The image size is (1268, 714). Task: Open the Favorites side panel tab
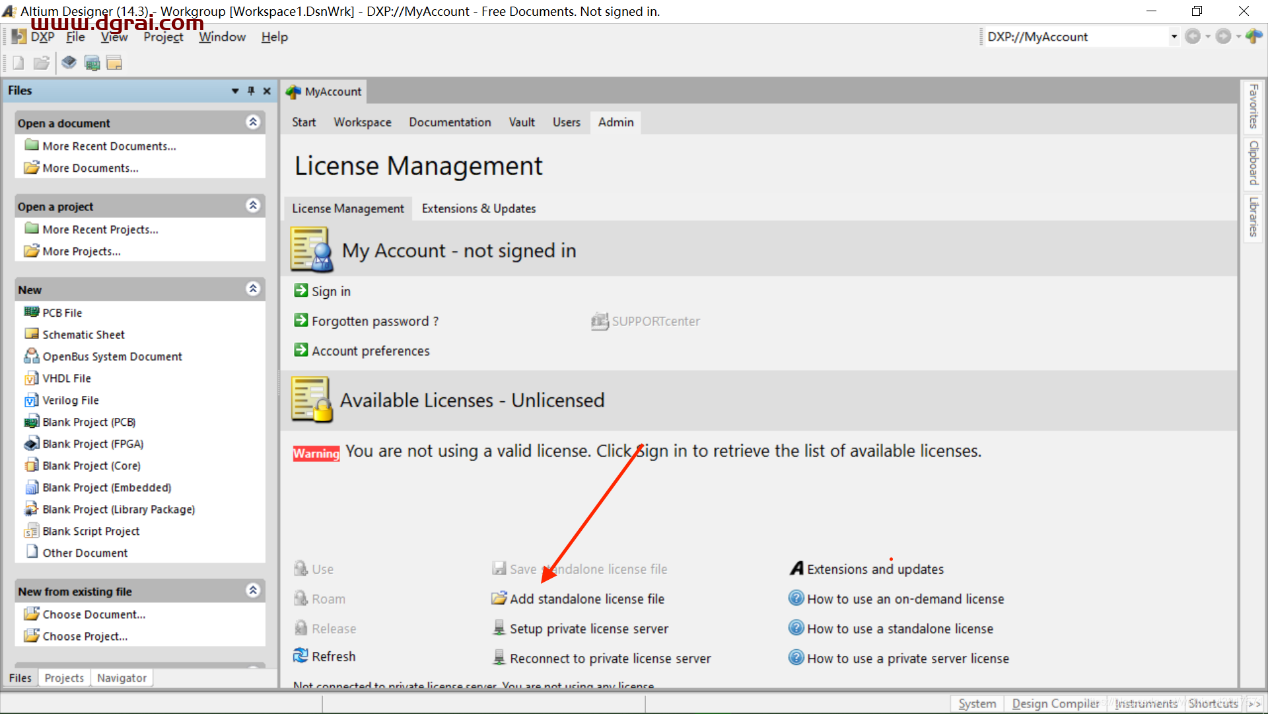tap(1253, 107)
